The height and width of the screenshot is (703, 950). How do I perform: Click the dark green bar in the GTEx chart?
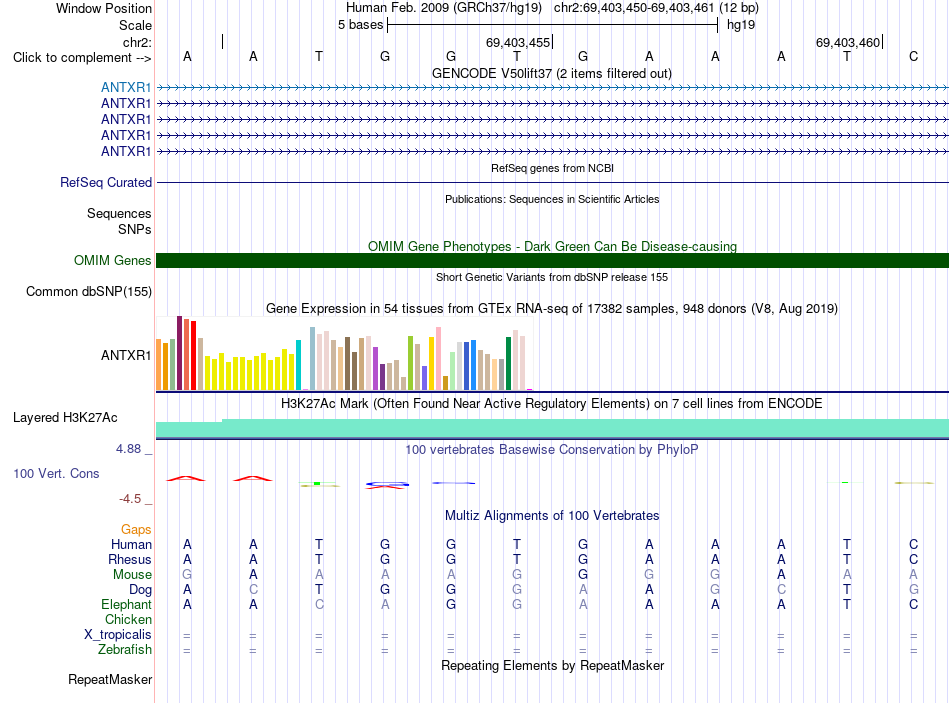[x=508, y=363]
